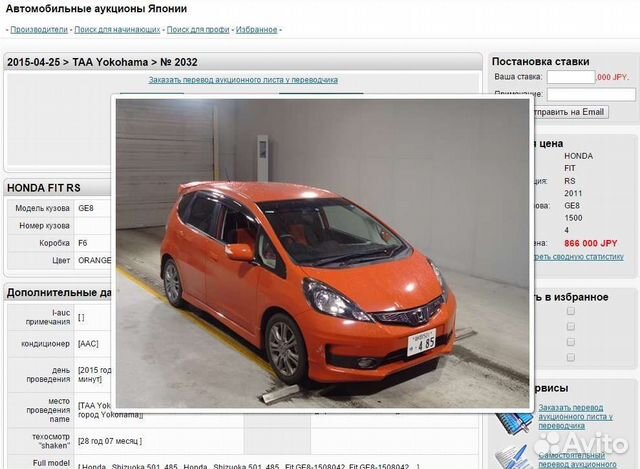Viewport: 640px width, 469px height.
Task: Select the HONDA FIT RS heading
Action: coord(44,188)
